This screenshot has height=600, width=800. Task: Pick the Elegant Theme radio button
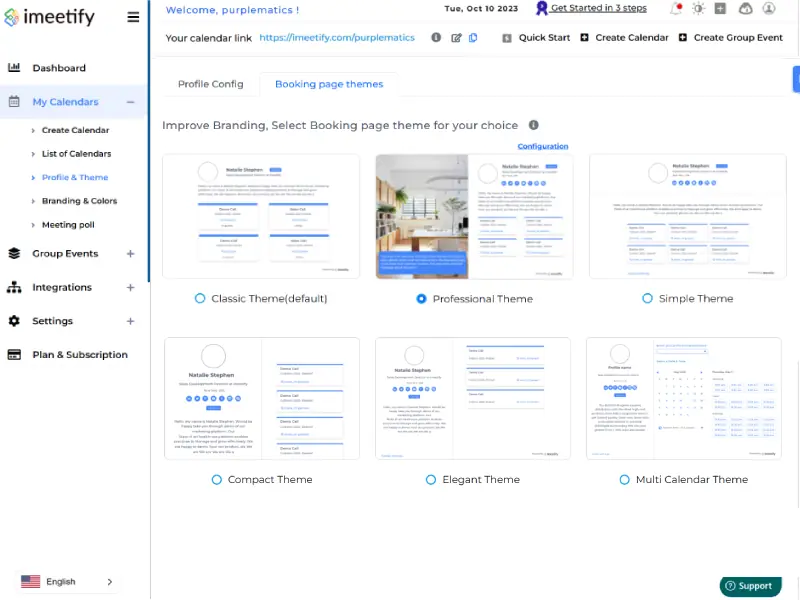click(431, 480)
